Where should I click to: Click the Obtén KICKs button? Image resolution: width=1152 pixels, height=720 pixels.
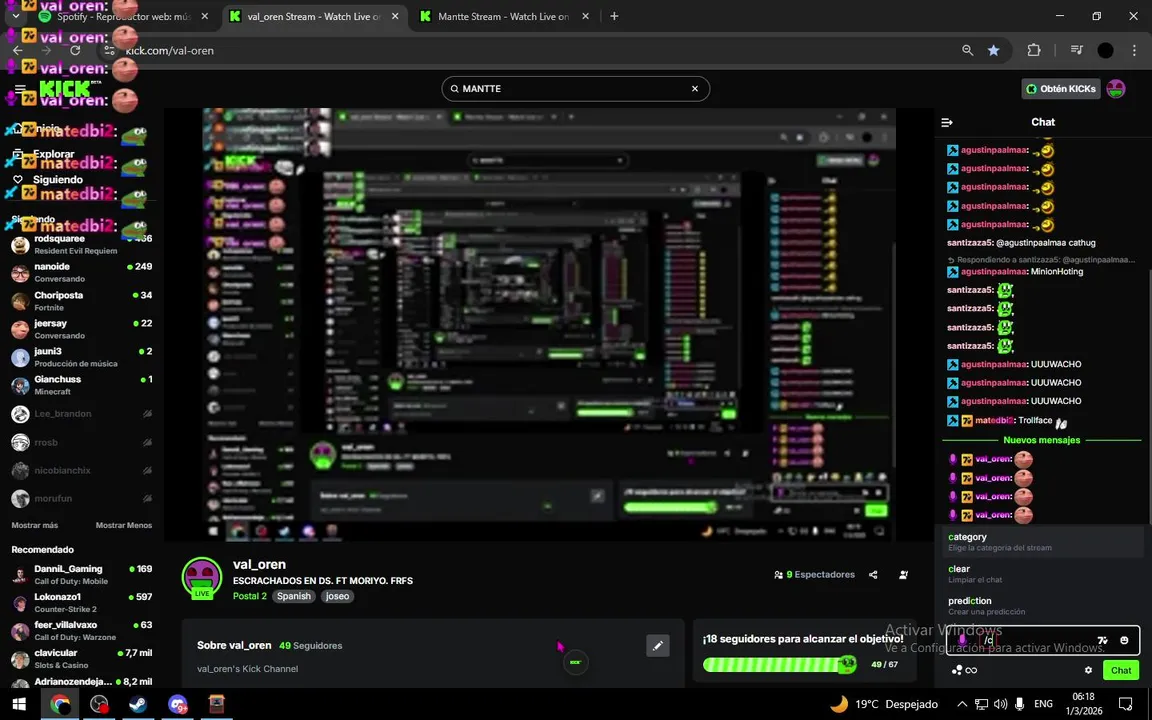pyautogui.click(x=1061, y=89)
